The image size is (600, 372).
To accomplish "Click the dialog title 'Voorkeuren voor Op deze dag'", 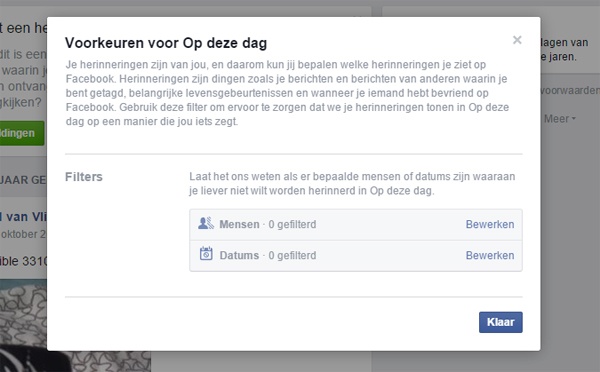I will tap(166, 43).
